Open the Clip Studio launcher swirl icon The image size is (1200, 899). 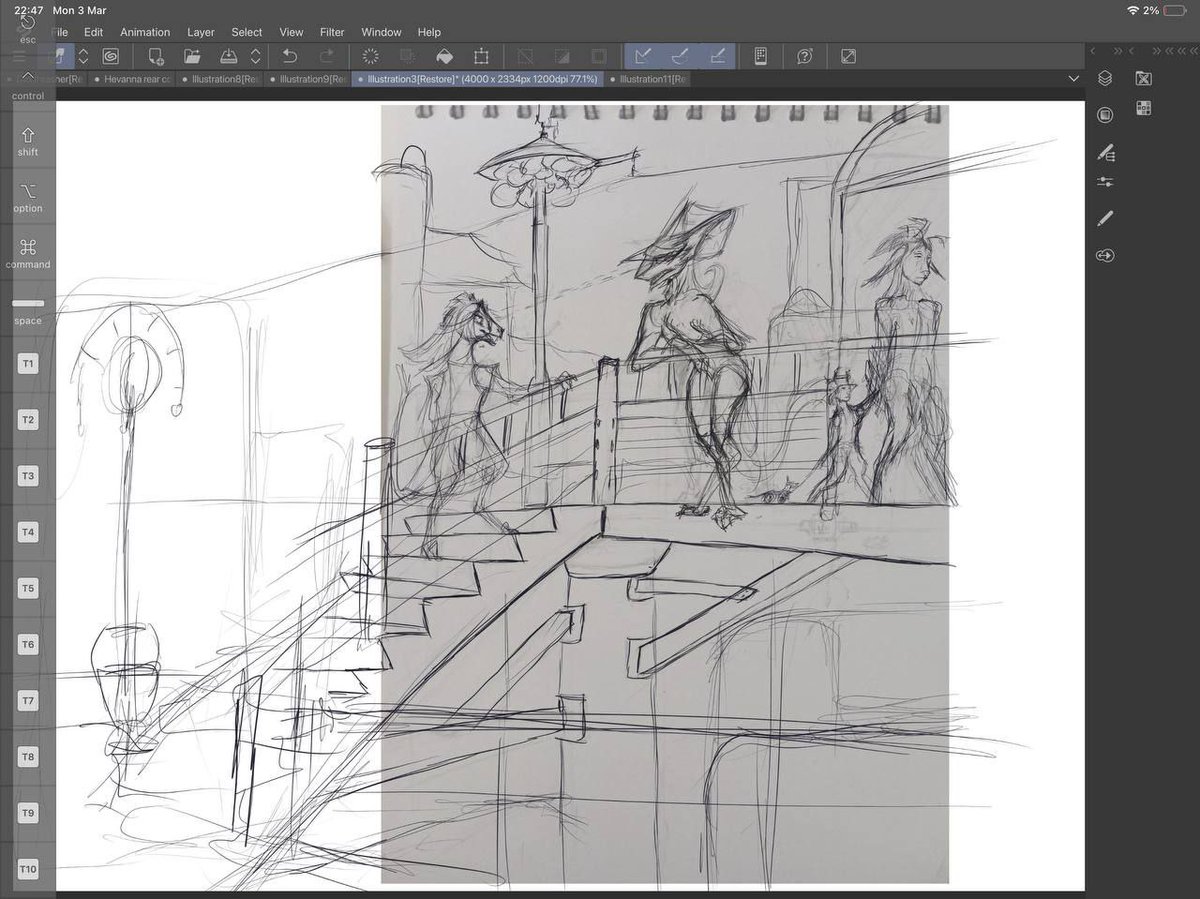[x=111, y=56]
